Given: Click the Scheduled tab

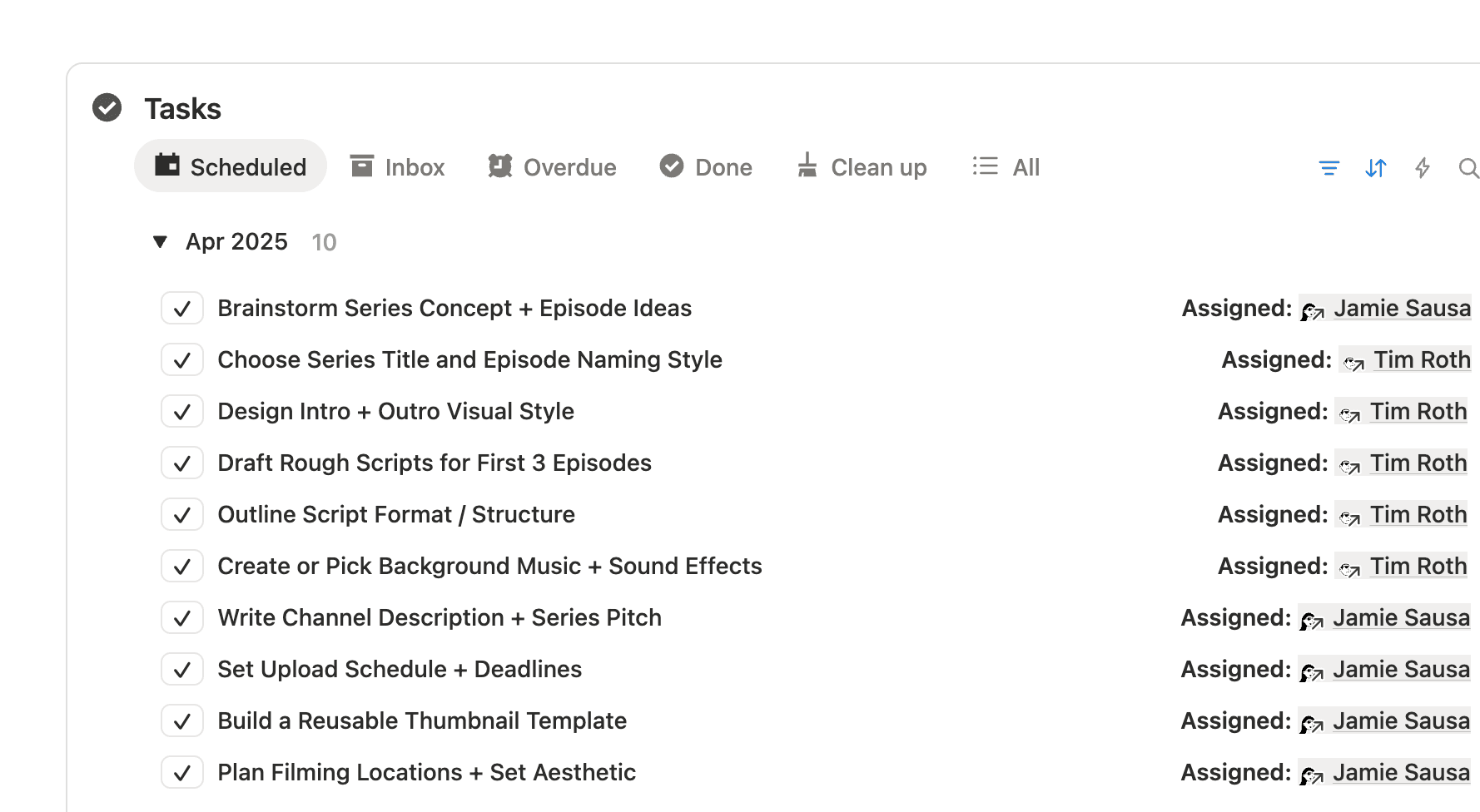Looking at the screenshot, I should [231, 166].
